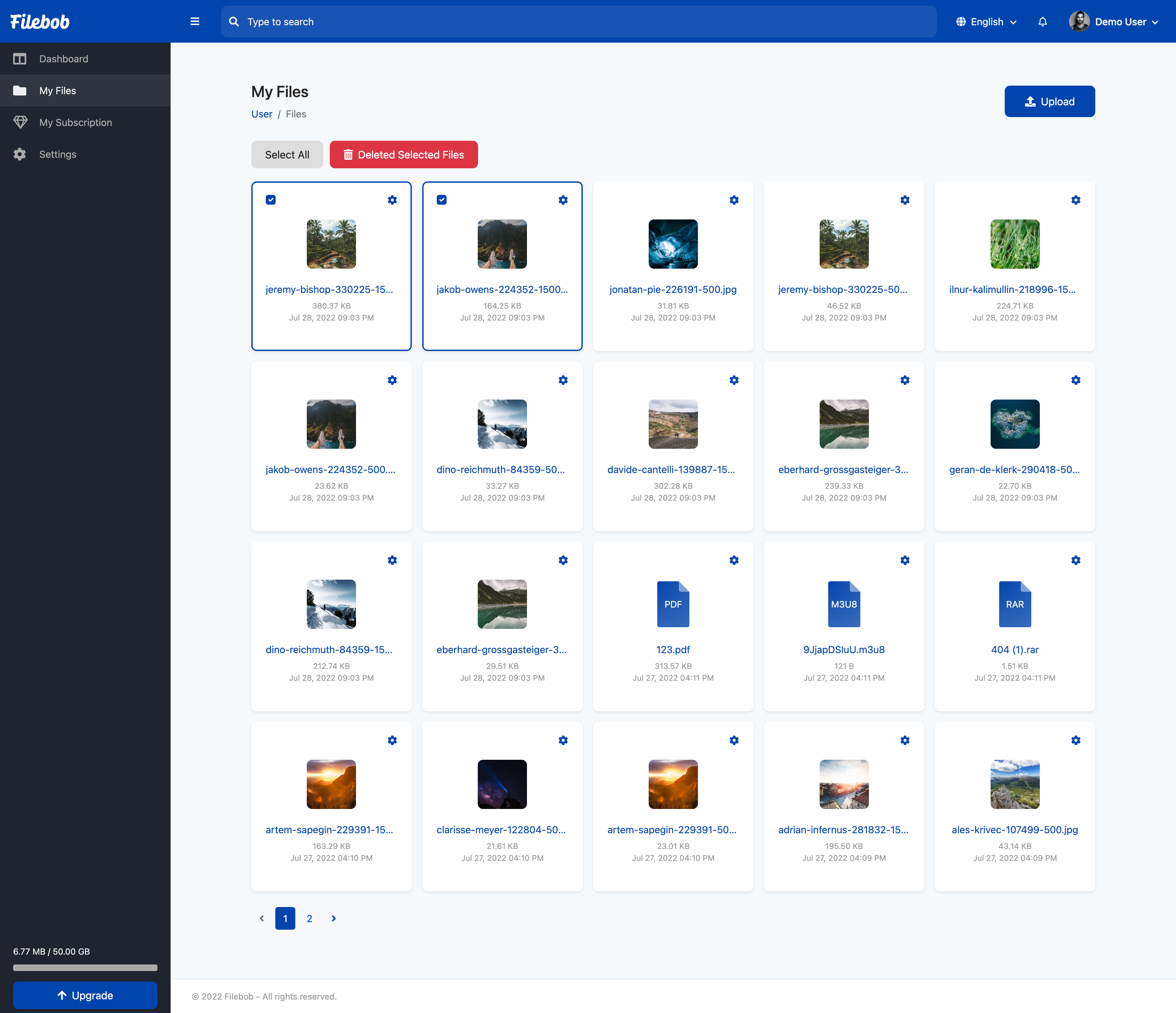The width and height of the screenshot is (1176, 1013).
Task: Click the hamburger menu toggle icon
Action: coord(195,22)
